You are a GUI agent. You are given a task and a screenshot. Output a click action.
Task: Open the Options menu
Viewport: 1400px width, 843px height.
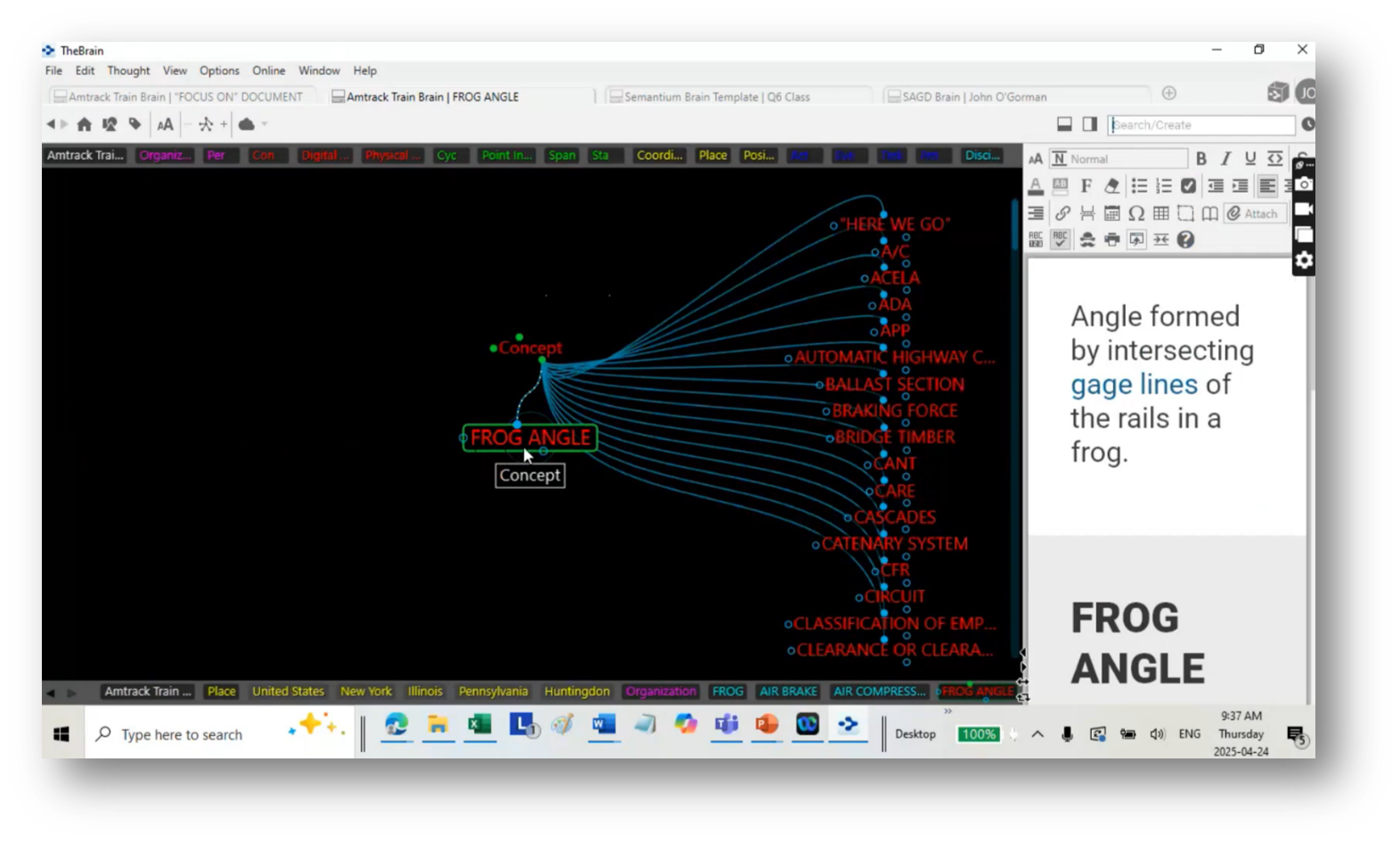tap(219, 70)
